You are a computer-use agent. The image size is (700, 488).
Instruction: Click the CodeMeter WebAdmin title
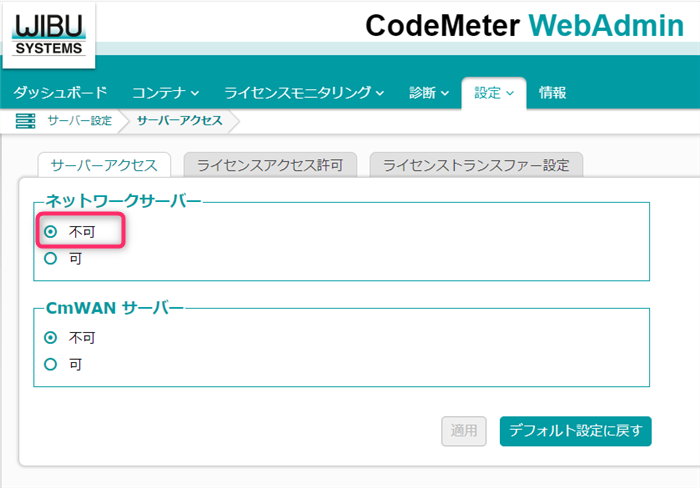pos(525,25)
